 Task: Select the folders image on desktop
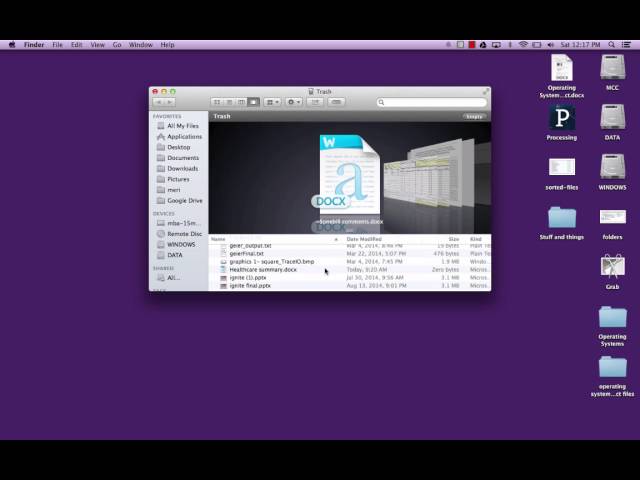pos(612,224)
